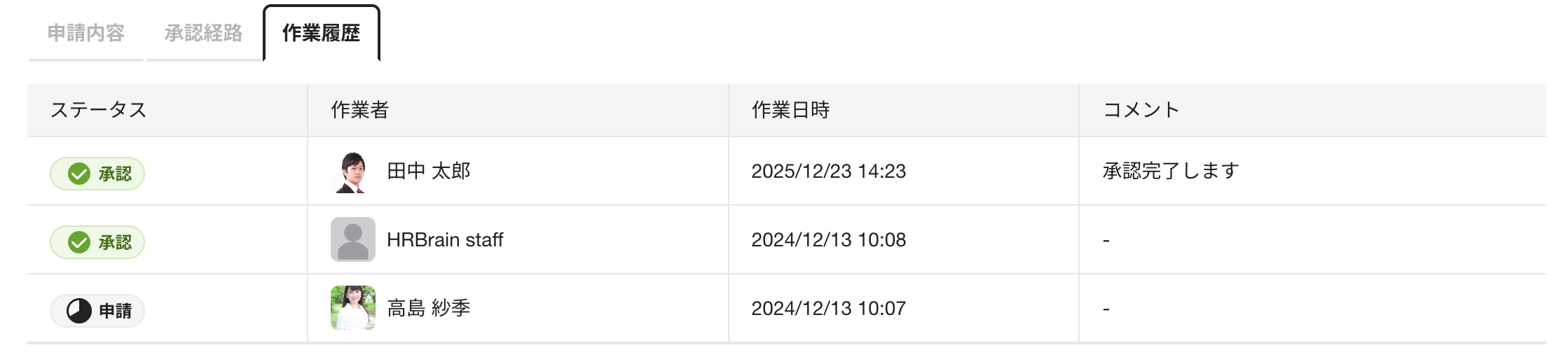Click the timestamp 2025/12/23 14:23
The width and height of the screenshot is (1568, 364).
(828, 171)
